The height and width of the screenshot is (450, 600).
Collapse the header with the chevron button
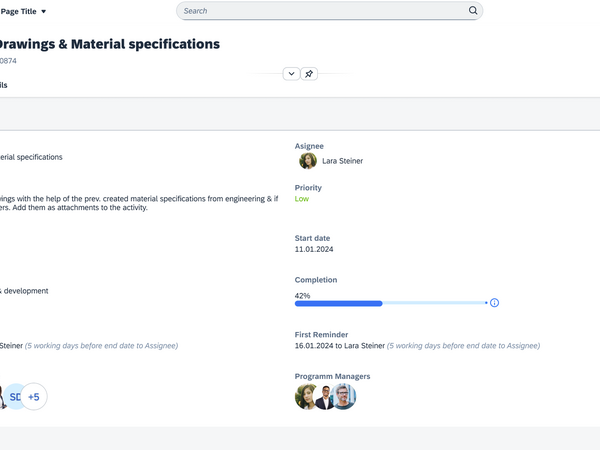[291, 74]
